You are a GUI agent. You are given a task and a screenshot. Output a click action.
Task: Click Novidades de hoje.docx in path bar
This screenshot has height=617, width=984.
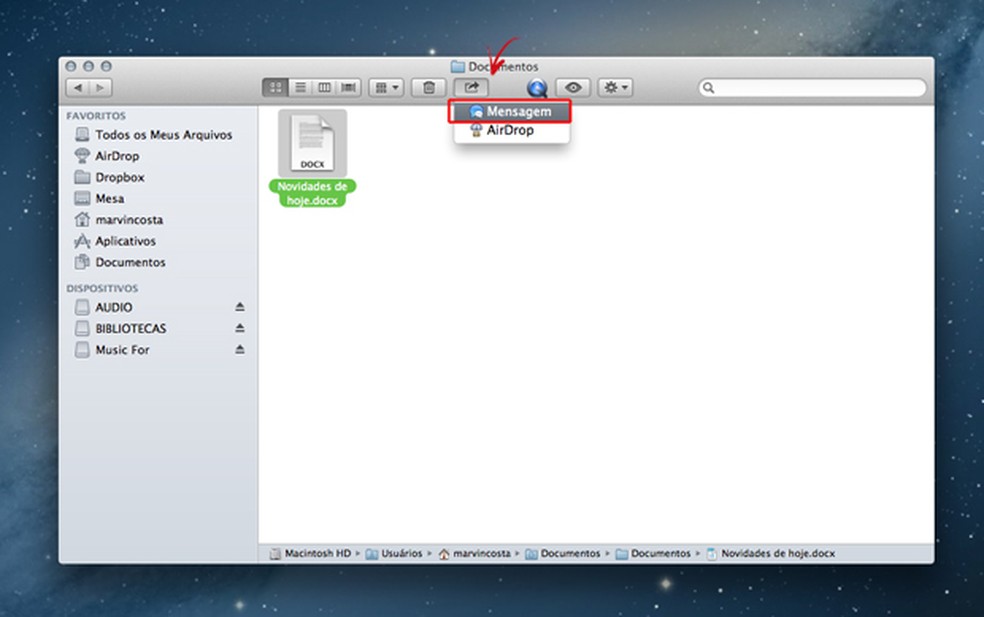pyautogui.click(x=771, y=554)
